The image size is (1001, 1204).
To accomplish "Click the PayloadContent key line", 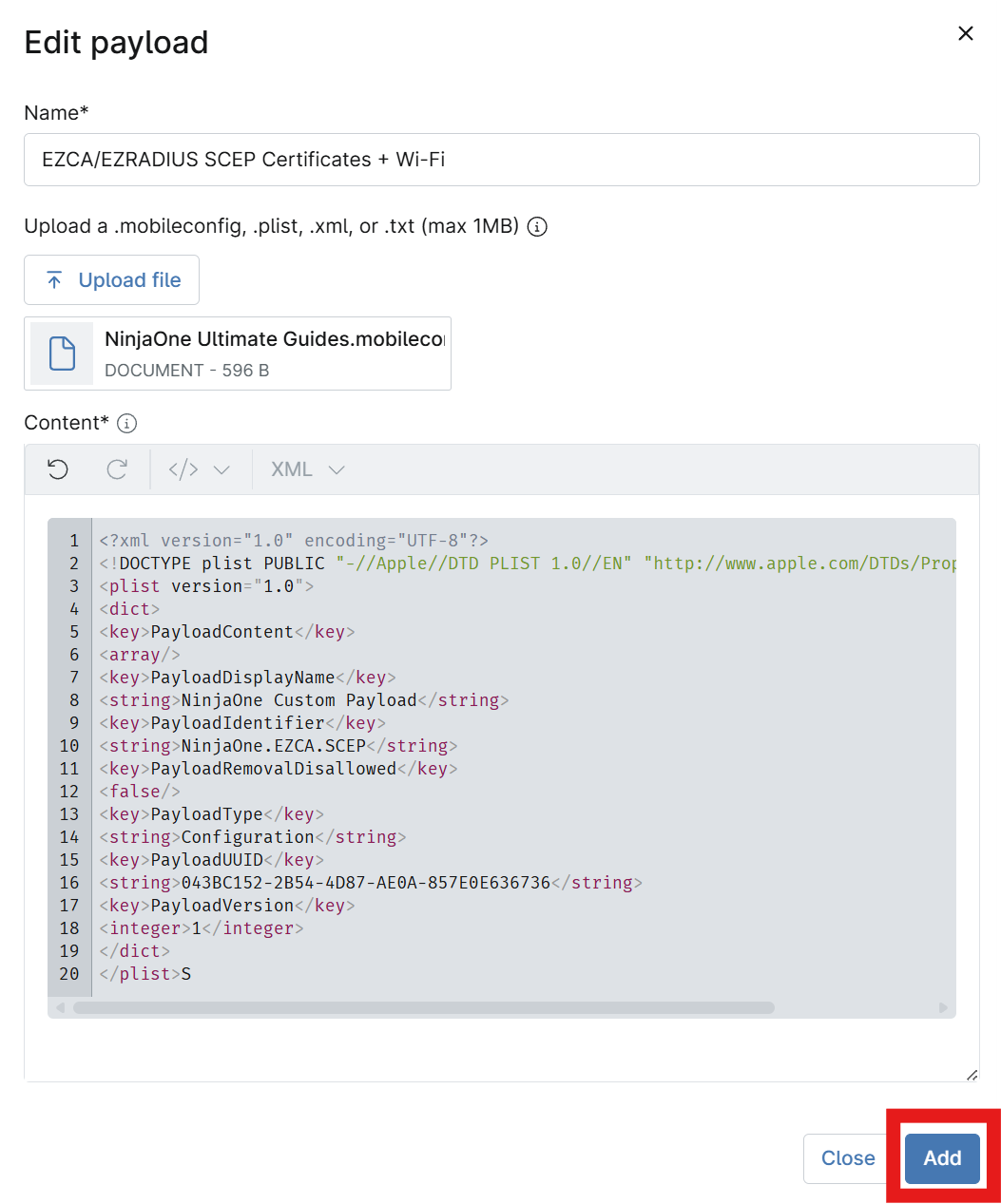I will point(227,632).
